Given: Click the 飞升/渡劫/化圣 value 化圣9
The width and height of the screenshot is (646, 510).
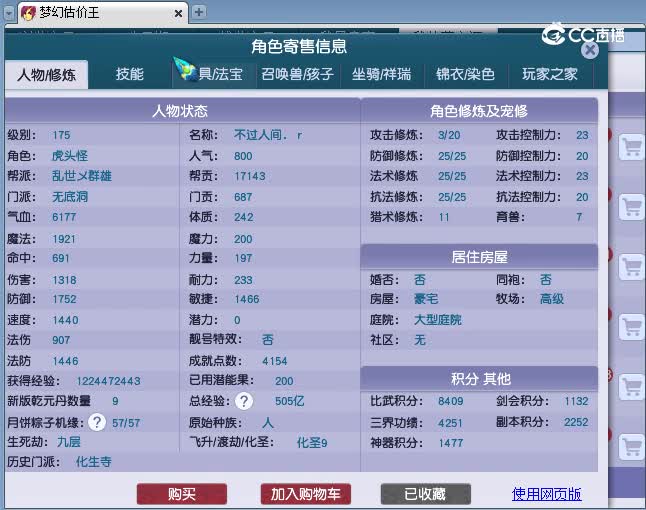Looking at the screenshot, I should pos(312,443).
